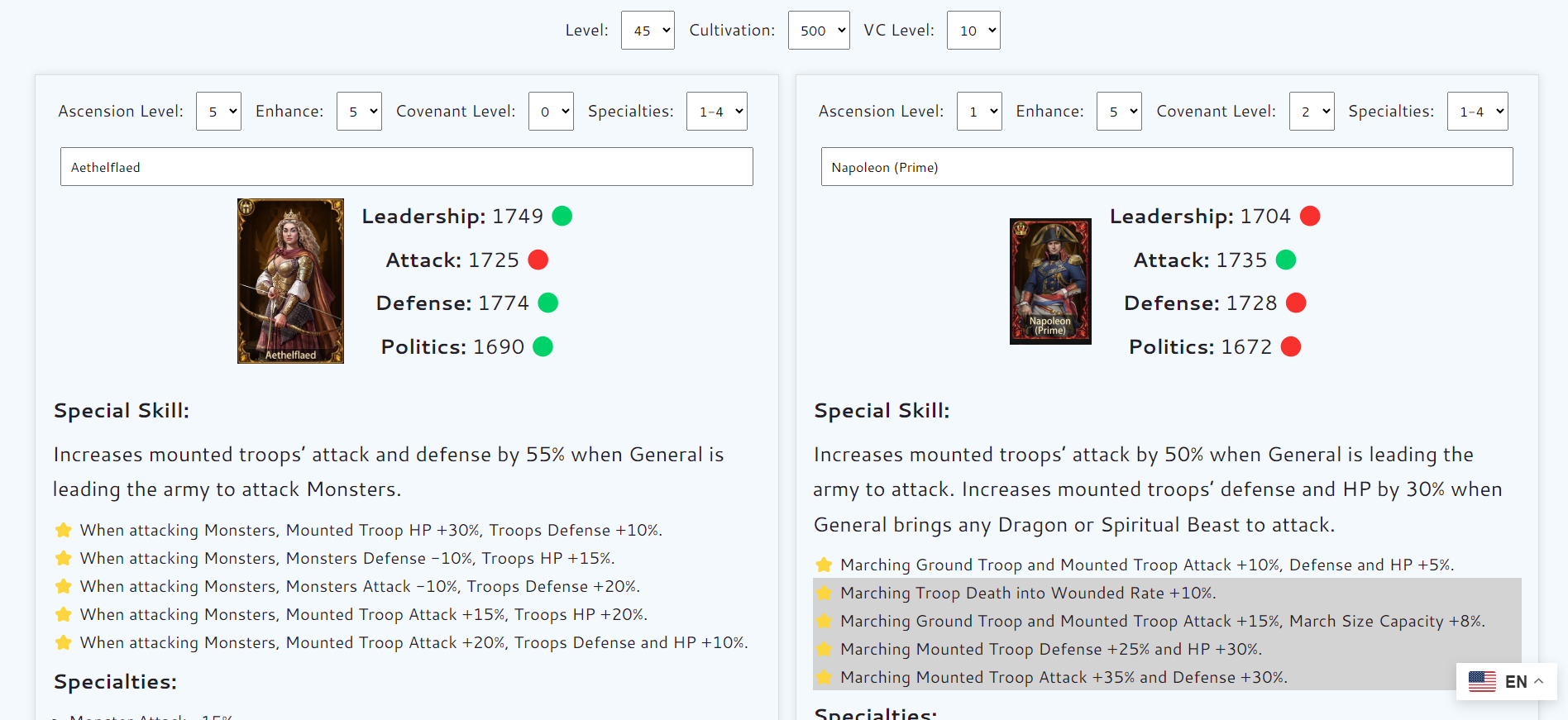Open Napoleon's Specialties dropdown
This screenshot has width=1568, height=720.
click(x=1478, y=112)
